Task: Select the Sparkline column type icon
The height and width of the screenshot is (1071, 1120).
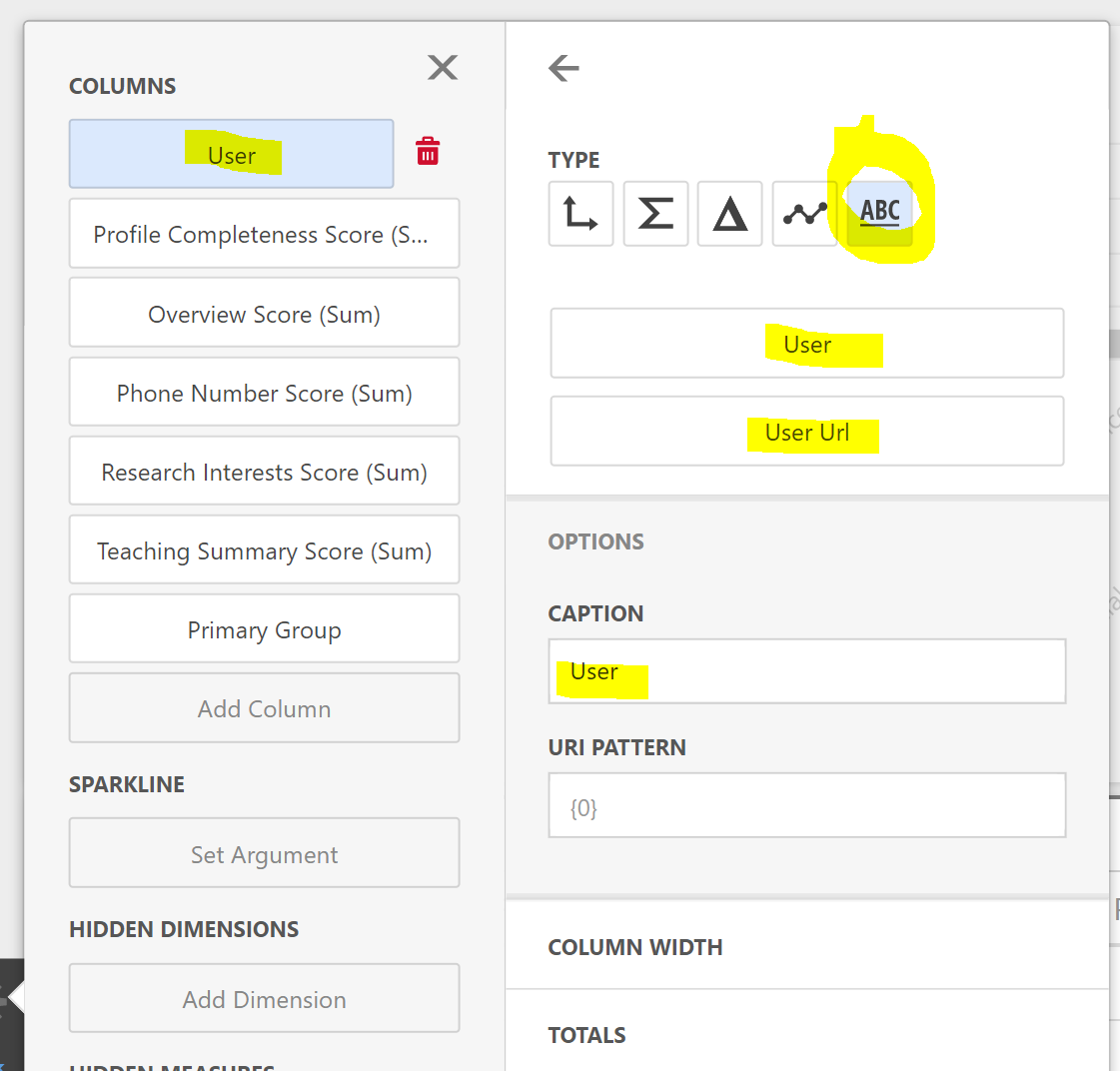Action: tap(804, 214)
